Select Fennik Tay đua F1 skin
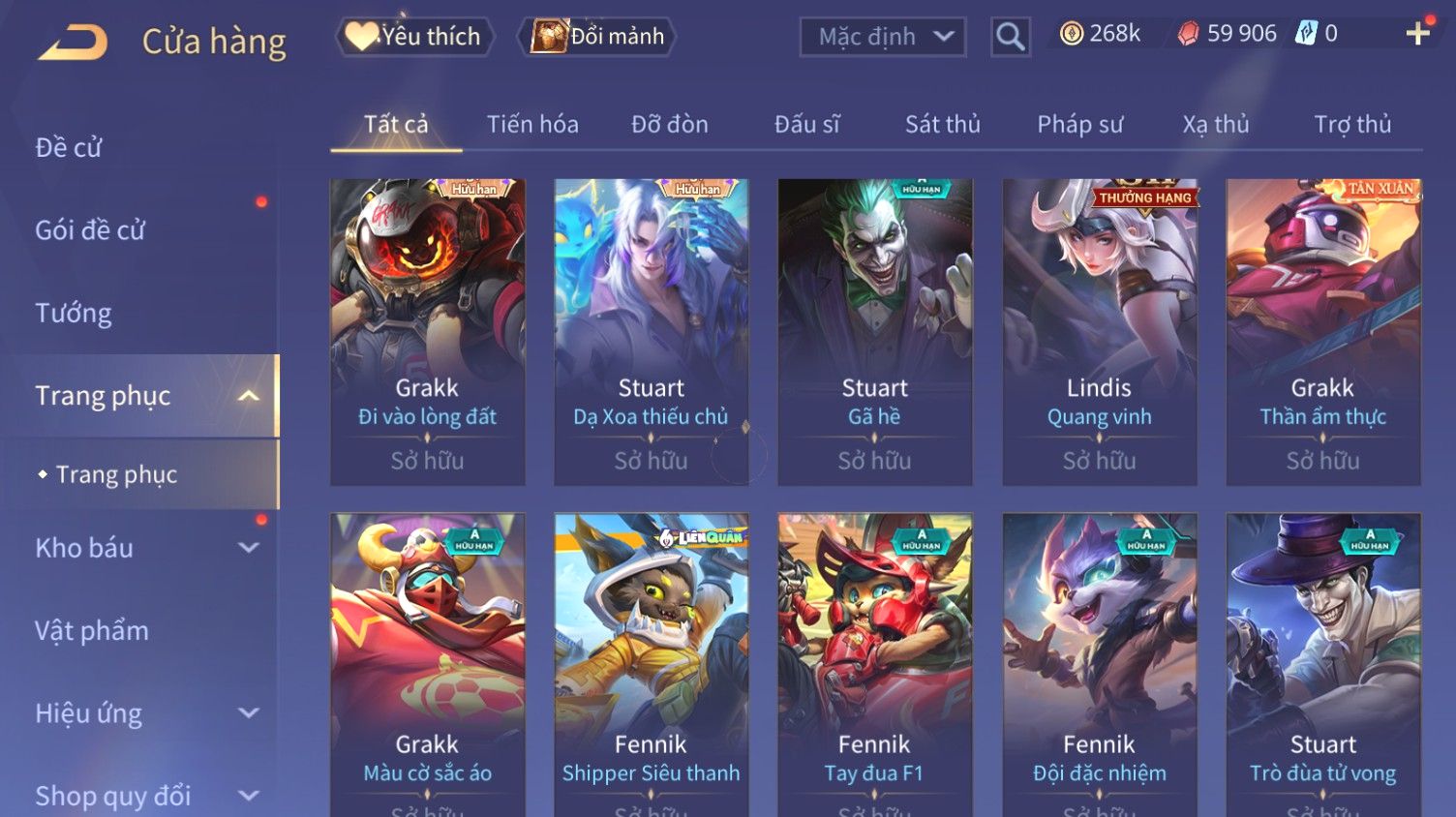Viewport: 1456px width, 817px height. pyautogui.click(x=875, y=665)
